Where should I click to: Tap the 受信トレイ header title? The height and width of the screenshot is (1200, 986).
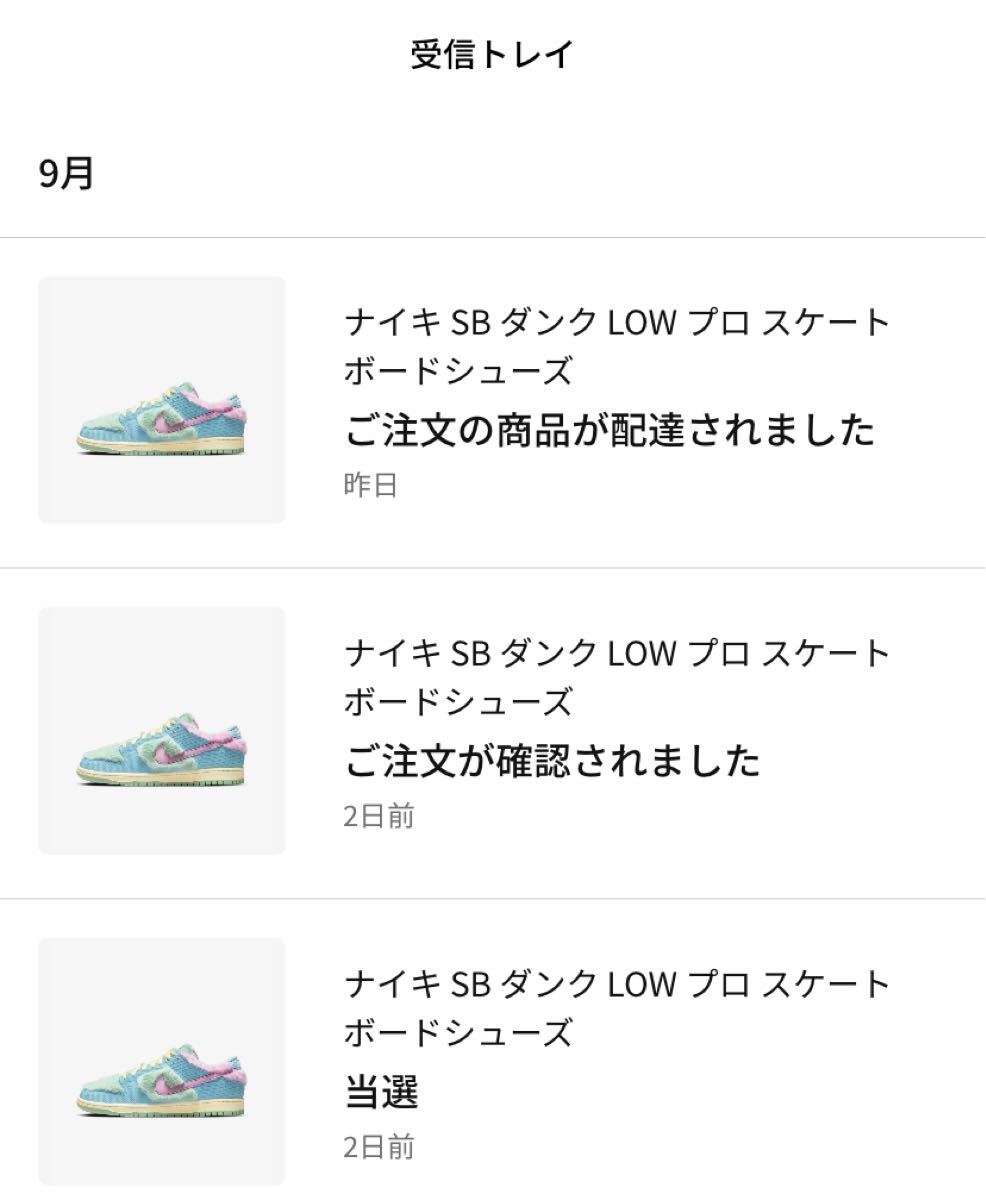[x=492, y=55]
